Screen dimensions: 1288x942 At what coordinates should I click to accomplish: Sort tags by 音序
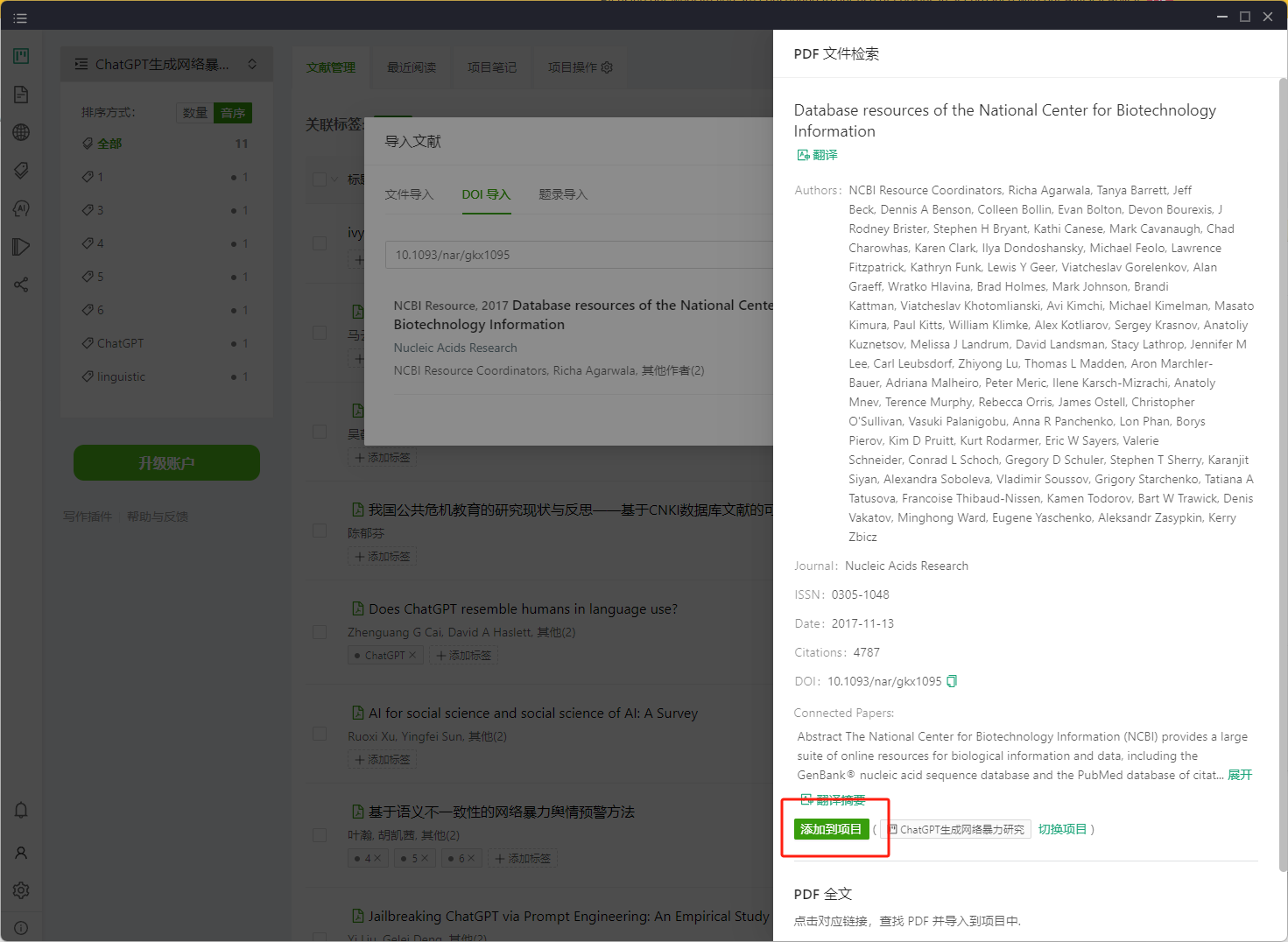coord(233,113)
